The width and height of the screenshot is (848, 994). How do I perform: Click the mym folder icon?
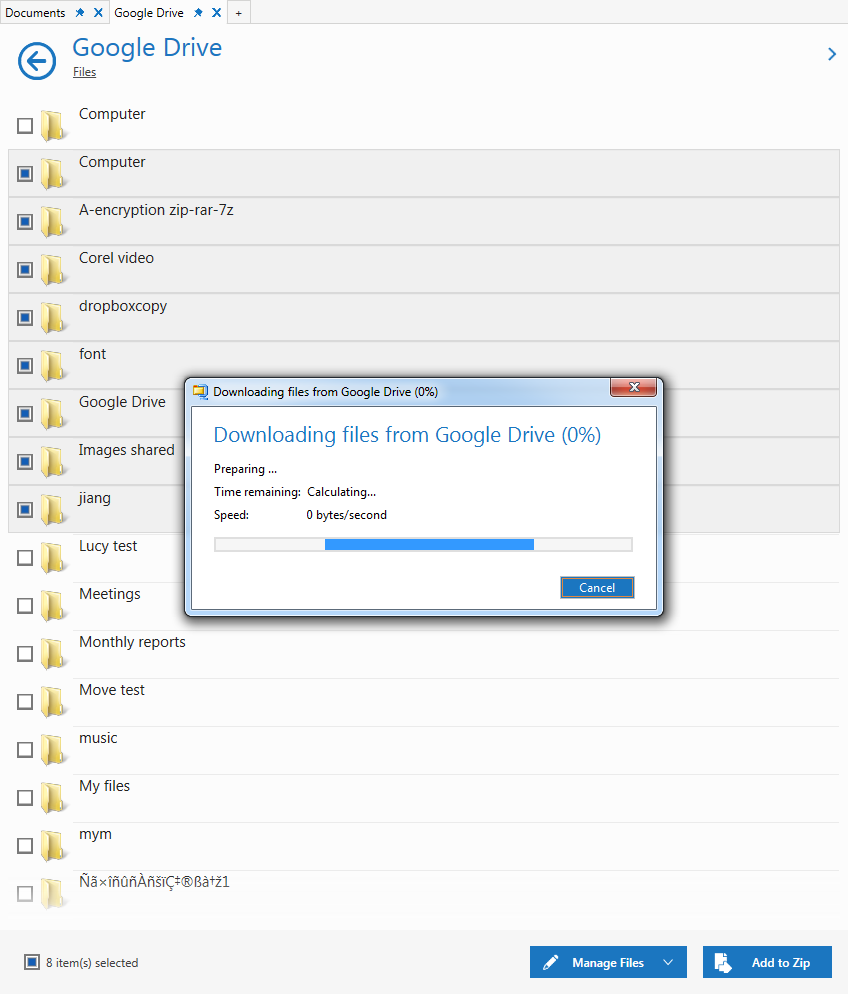coord(54,846)
